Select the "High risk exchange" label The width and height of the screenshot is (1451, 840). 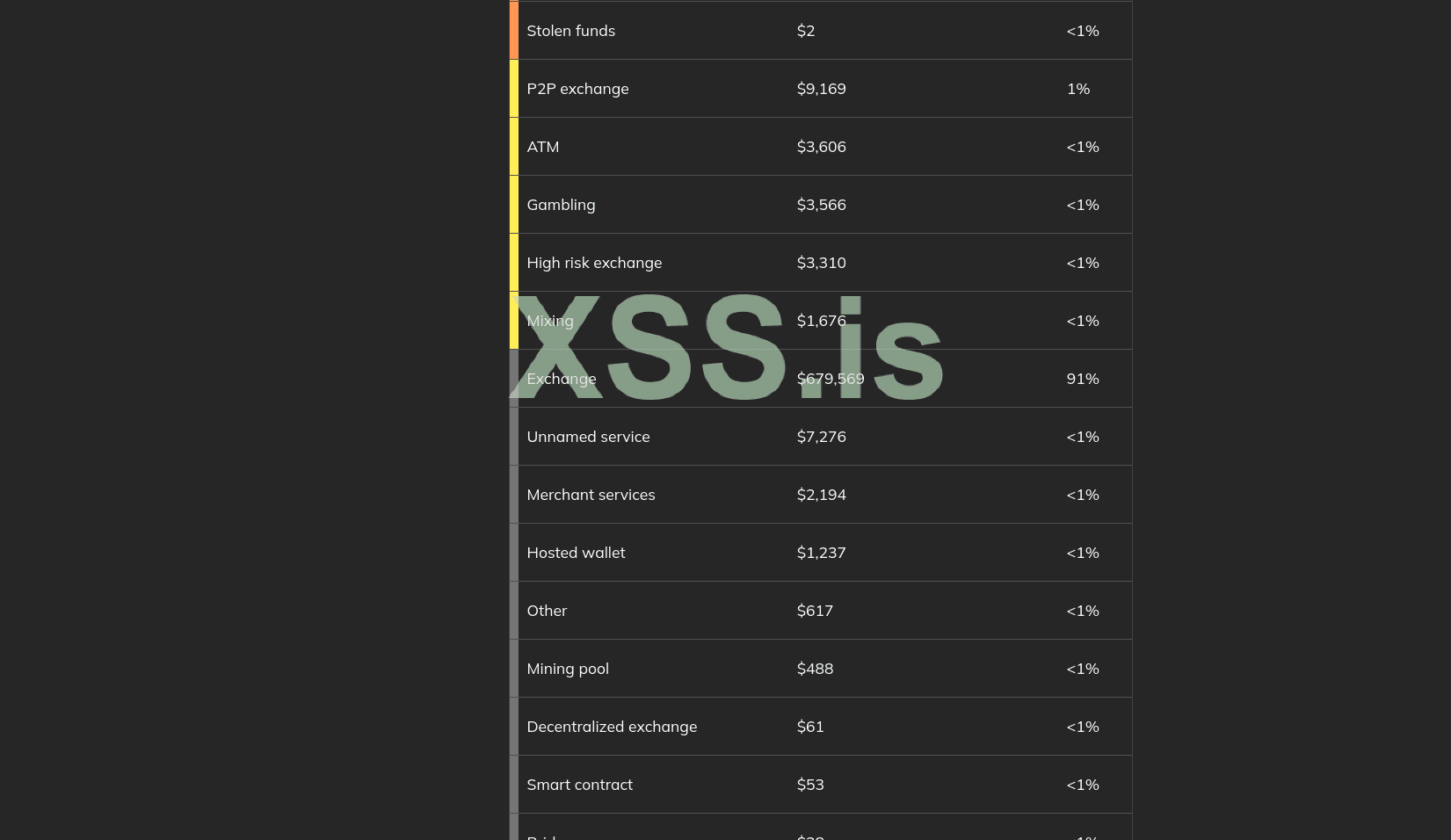pyautogui.click(x=594, y=263)
